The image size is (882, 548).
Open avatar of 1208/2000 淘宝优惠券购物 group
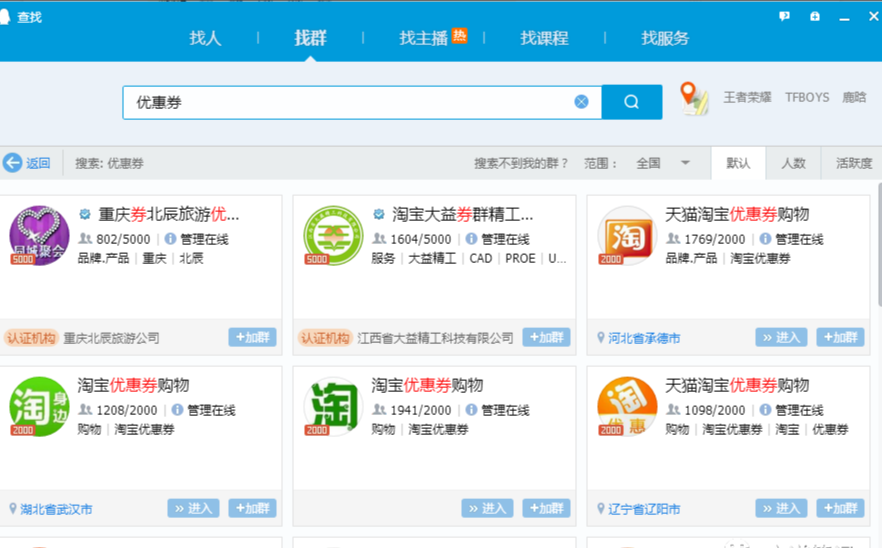coord(39,407)
